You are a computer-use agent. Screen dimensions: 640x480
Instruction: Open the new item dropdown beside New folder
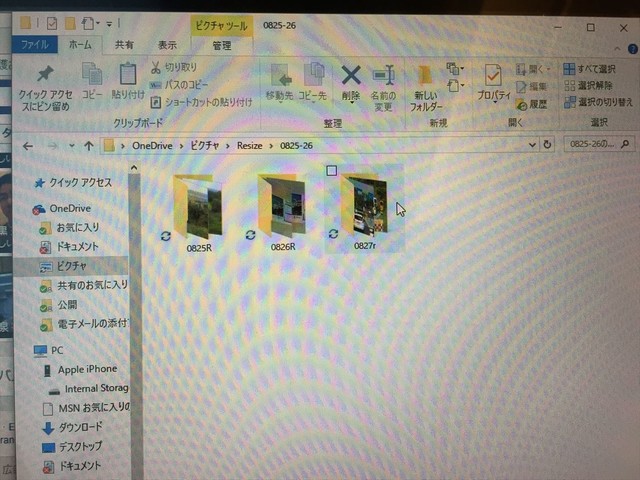pyautogui.click(x=455, y=69)
